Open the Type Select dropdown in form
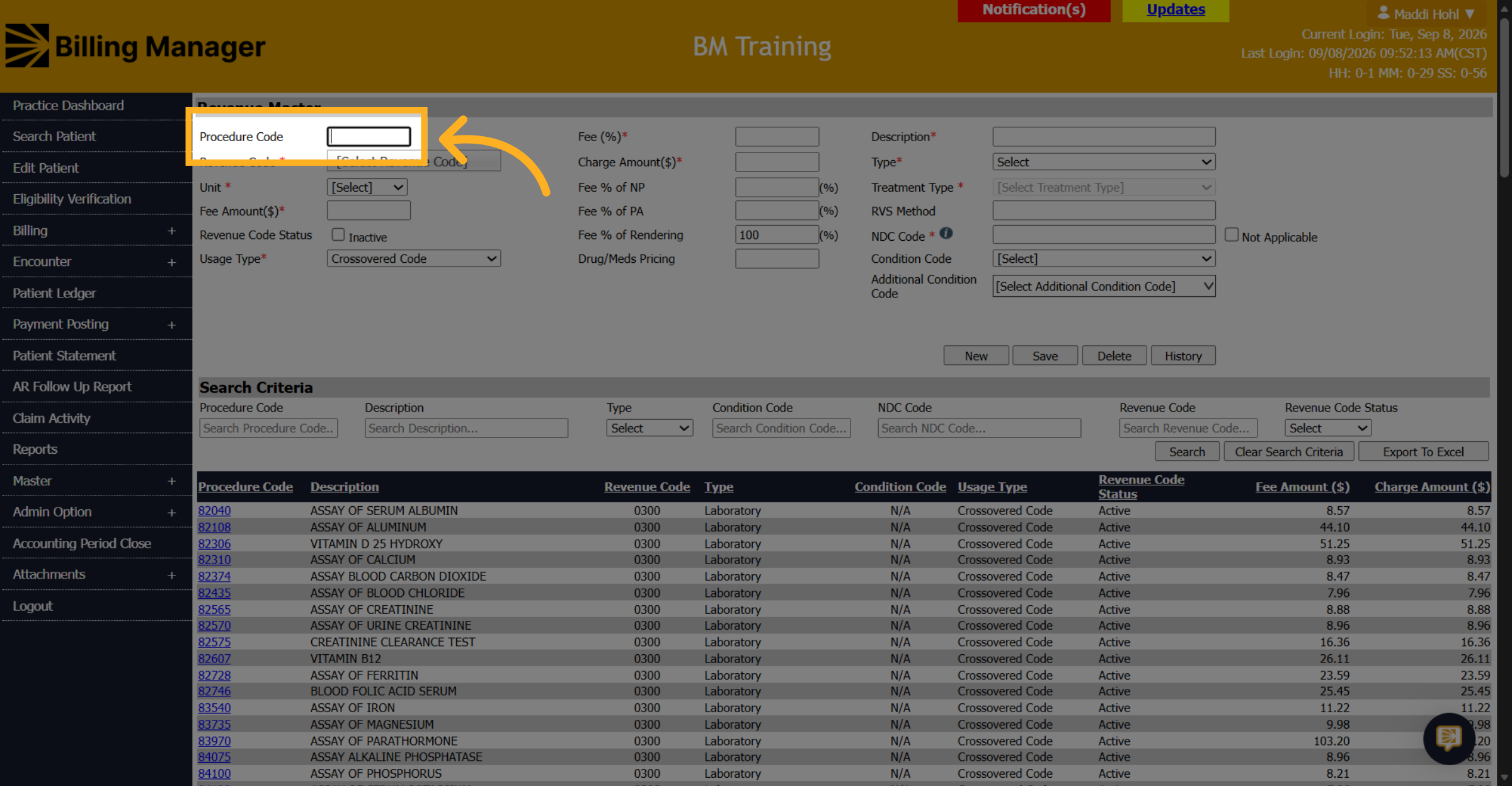The image size is (1512, 786). coord(1104,162)
